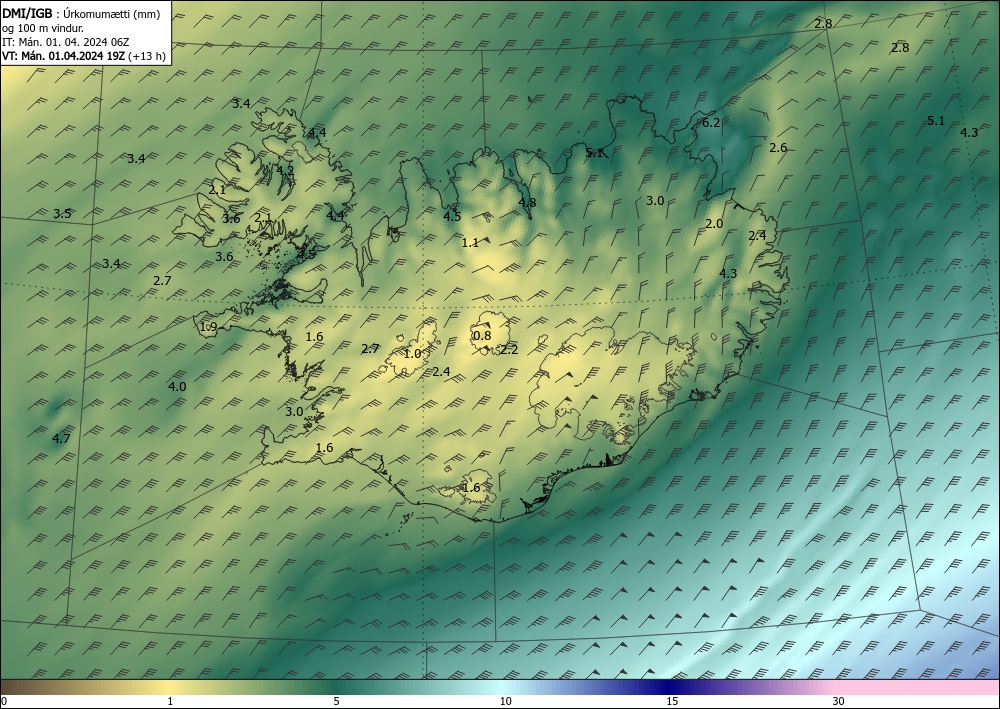Click the '15' tick on the color scale

[x=672, y=701]
